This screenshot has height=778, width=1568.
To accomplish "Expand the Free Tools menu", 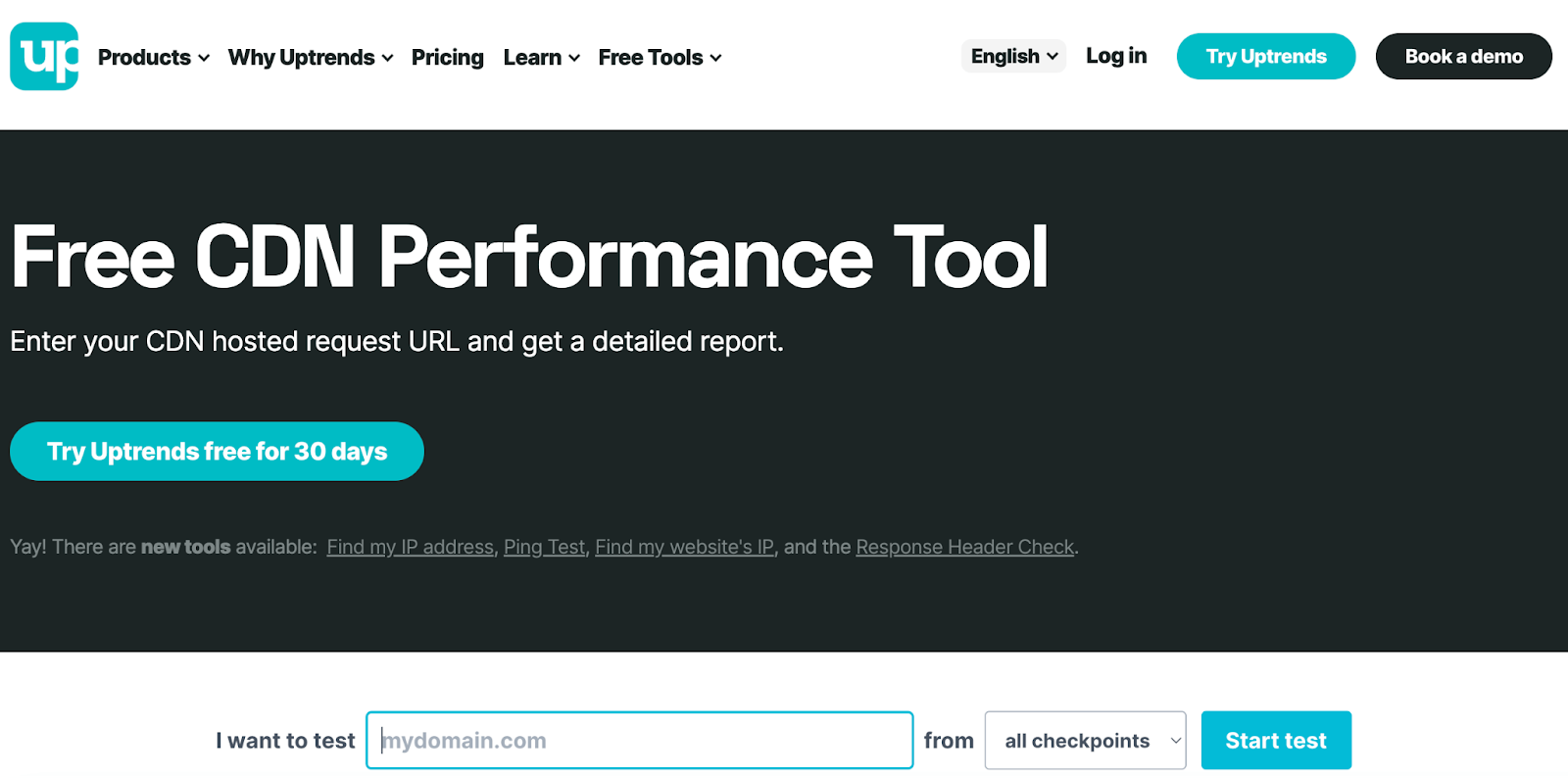I will pos(661,58).
